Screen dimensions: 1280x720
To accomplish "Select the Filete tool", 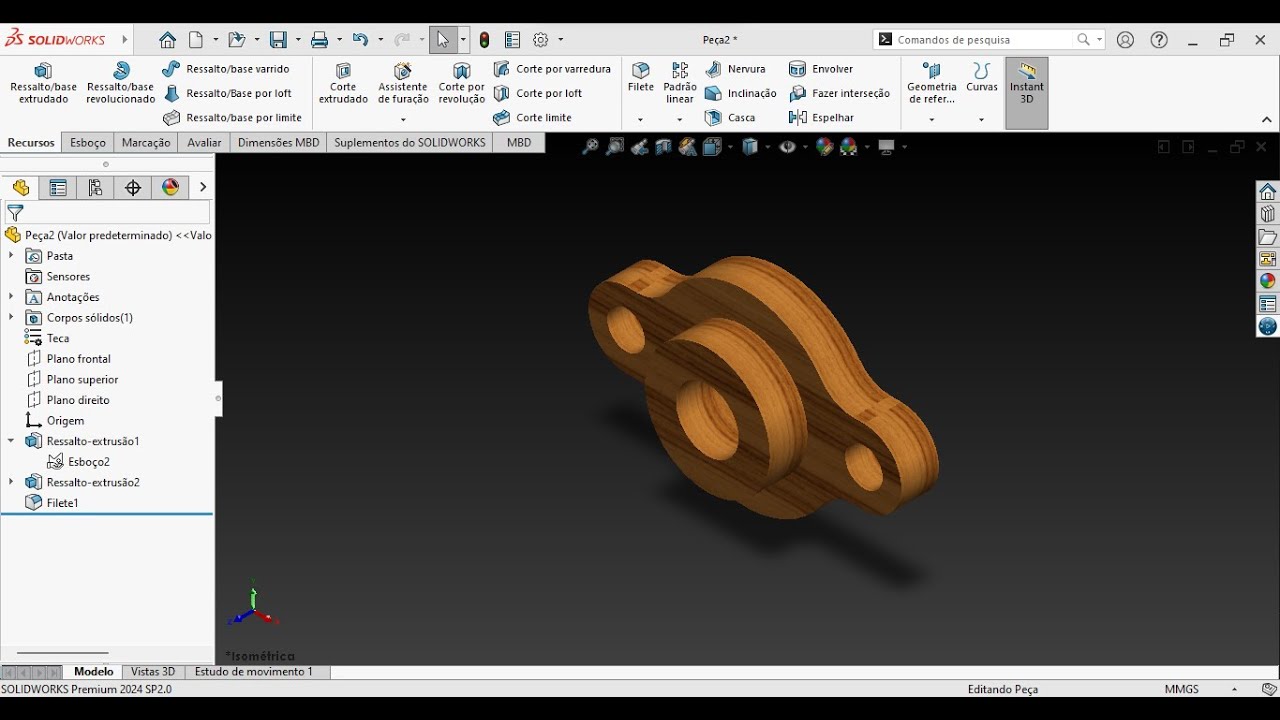I will (x=641, y=78).
